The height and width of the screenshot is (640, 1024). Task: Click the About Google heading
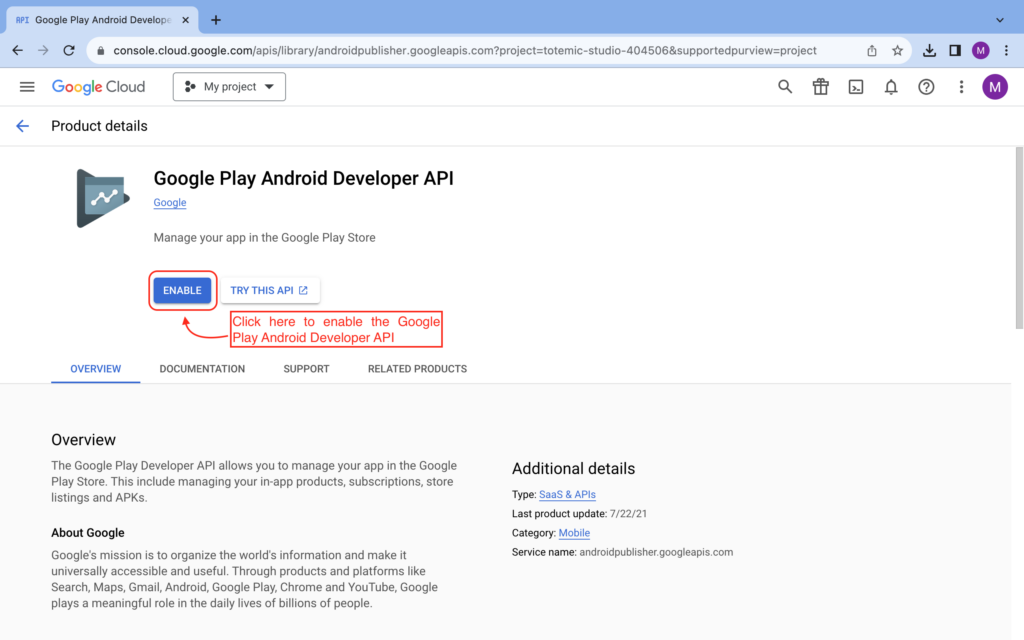point(88,533)
